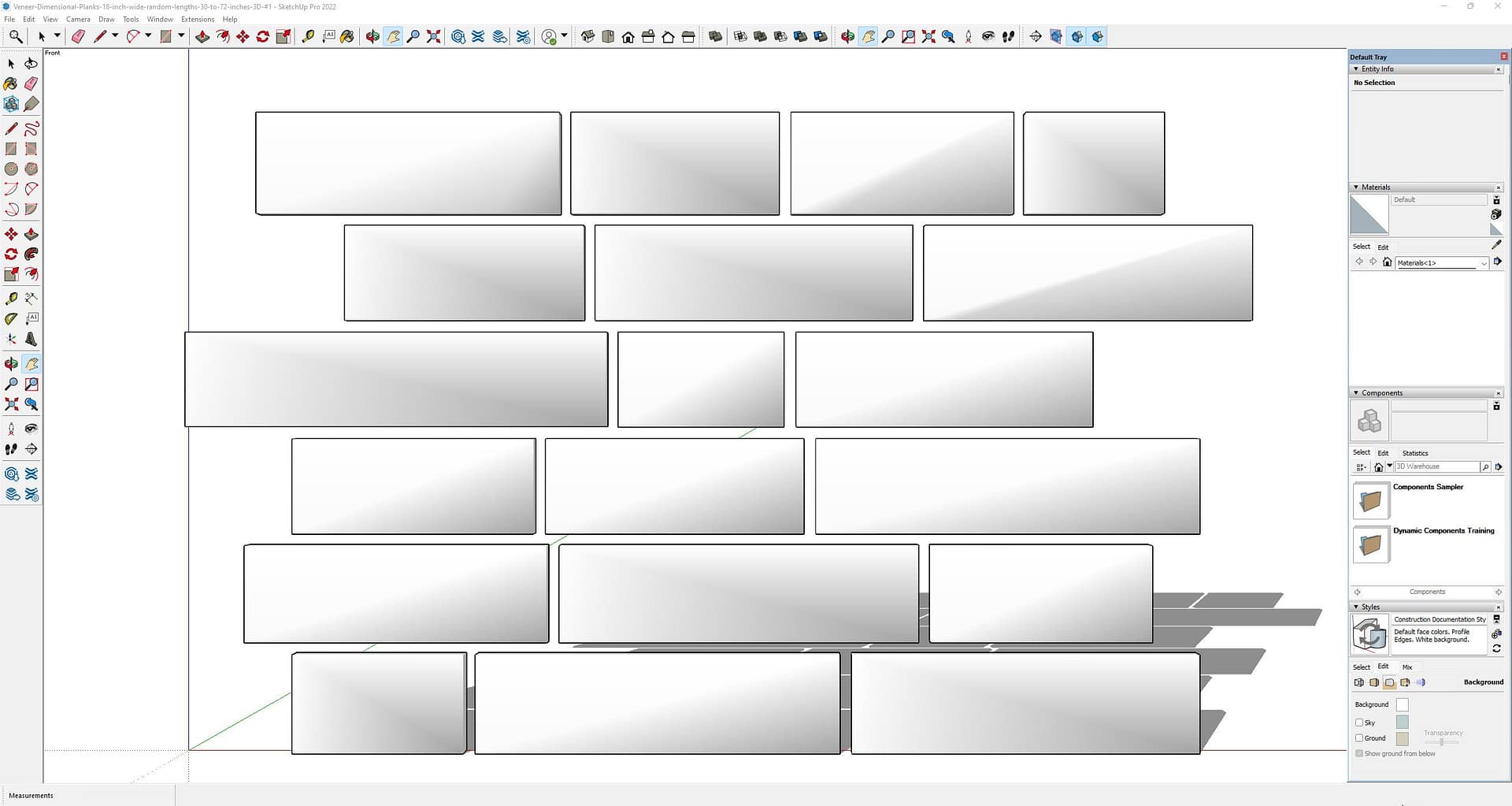Switch to the Statistics tab in Components
This screenshot has width=1512, height=806.
coord(1414,453)
